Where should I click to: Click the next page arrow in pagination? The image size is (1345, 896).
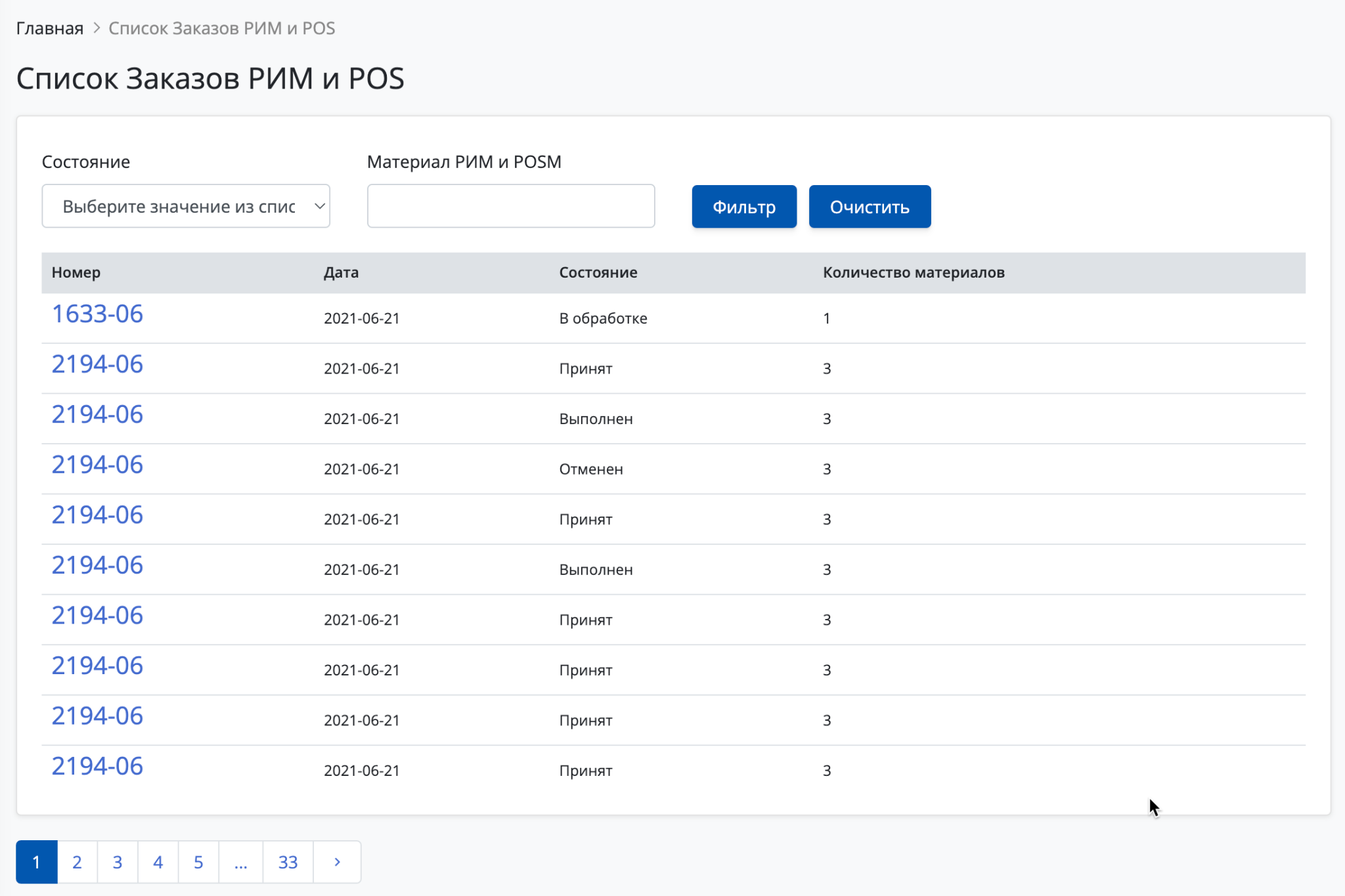click(337, 862)
